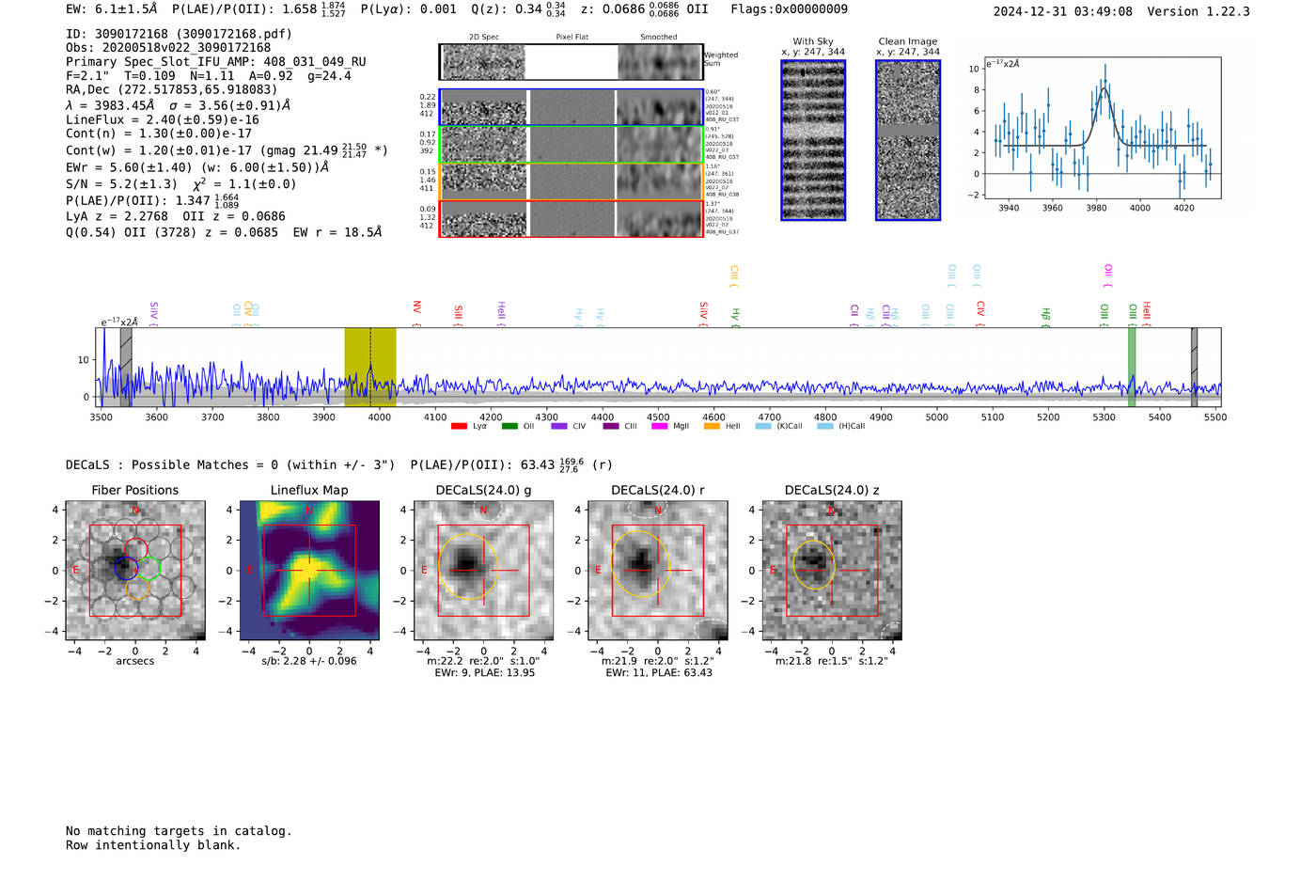1316x896 pixels.
Task: Click the gray hatched band near 5460
Action: [x=1194, y=367]
